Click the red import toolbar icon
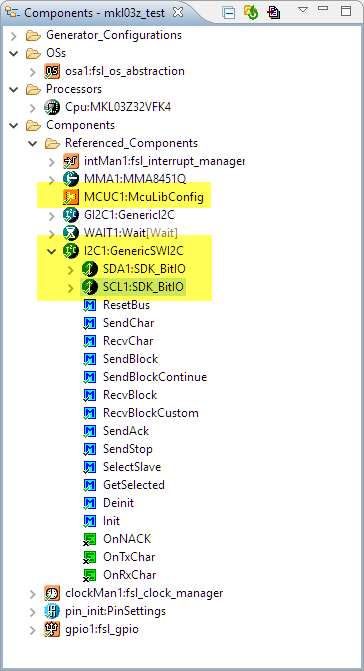Viewport: 364px width, 671px height. pos(273,12)
